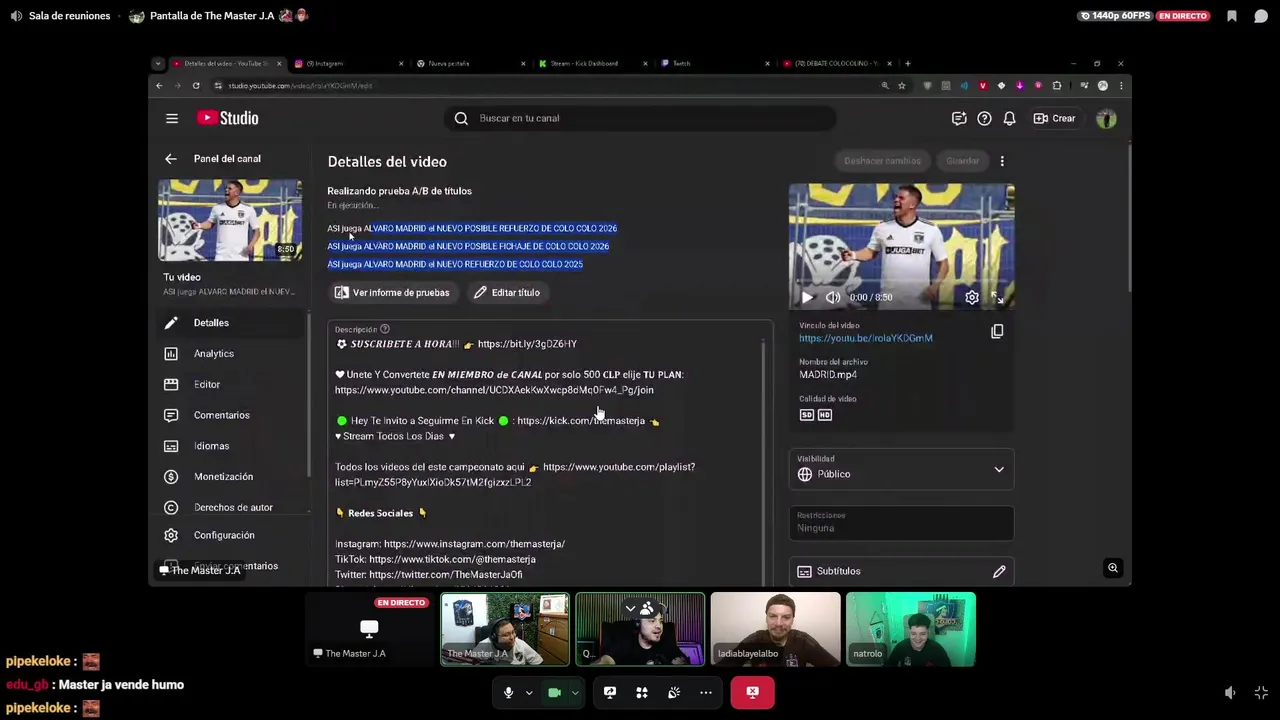The width and height of the screenshot is (1280, 720).
Task: Click the browser address bar URL
Action: click(300, 86)
